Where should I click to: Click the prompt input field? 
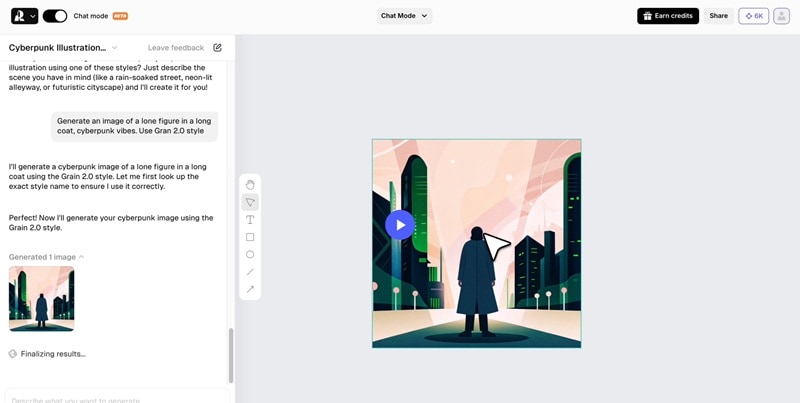pyautogui.click(x=117, y=398)
